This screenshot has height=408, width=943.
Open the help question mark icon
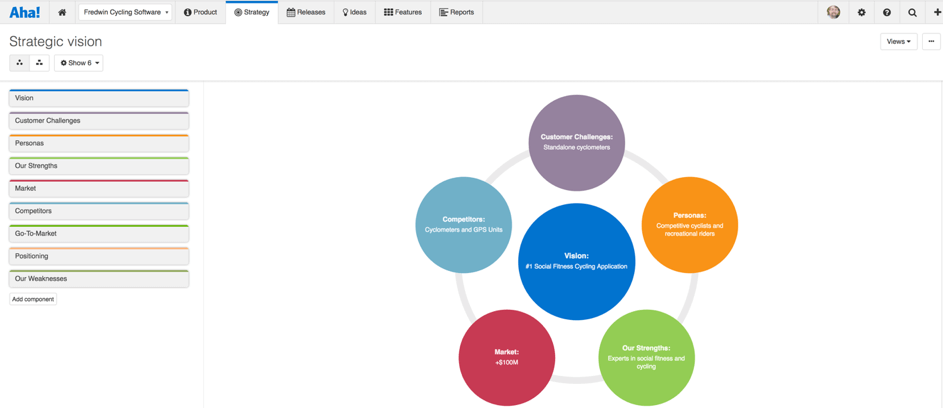click(886, 13)
